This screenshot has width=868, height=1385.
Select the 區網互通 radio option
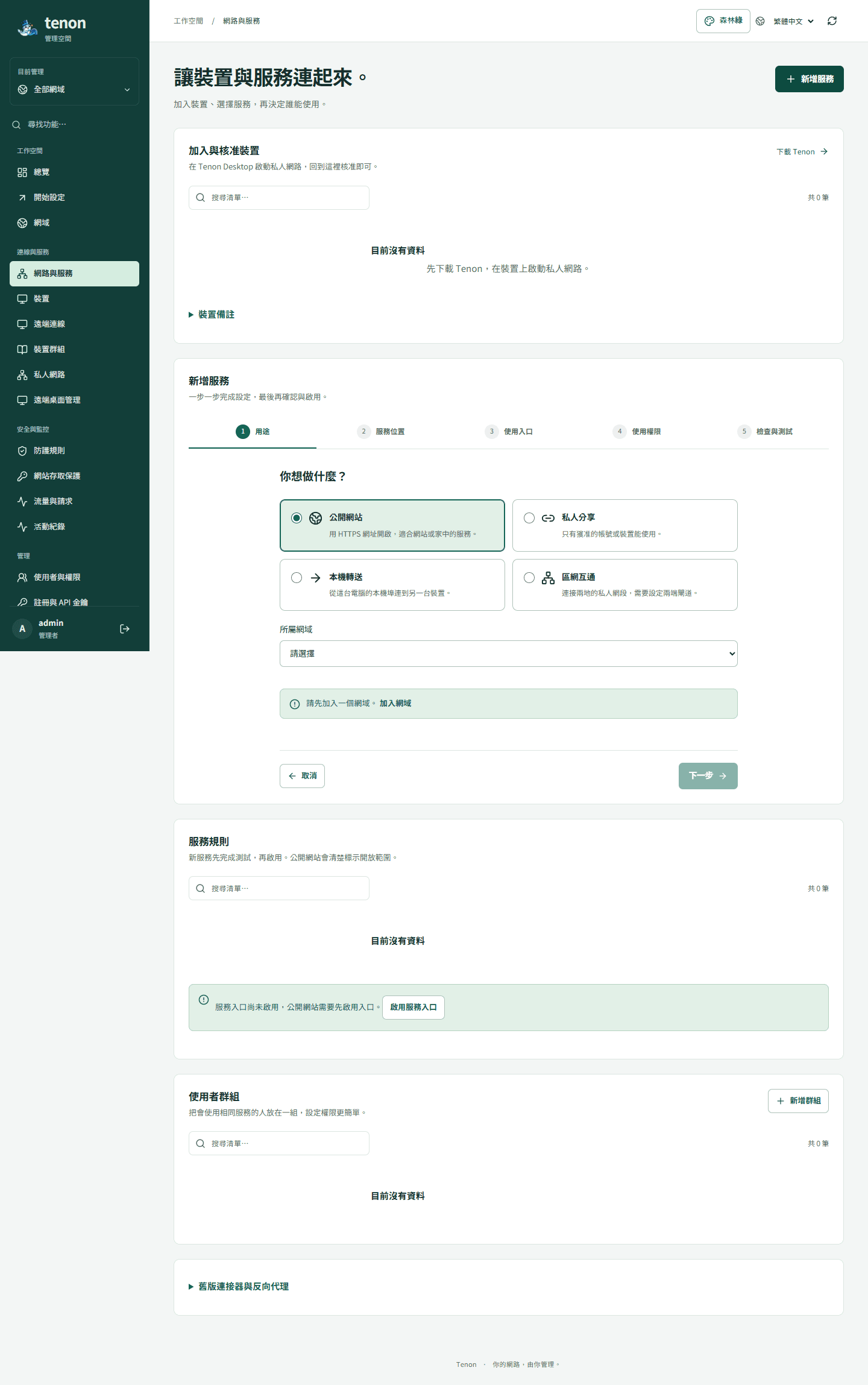tap(529, 578)
